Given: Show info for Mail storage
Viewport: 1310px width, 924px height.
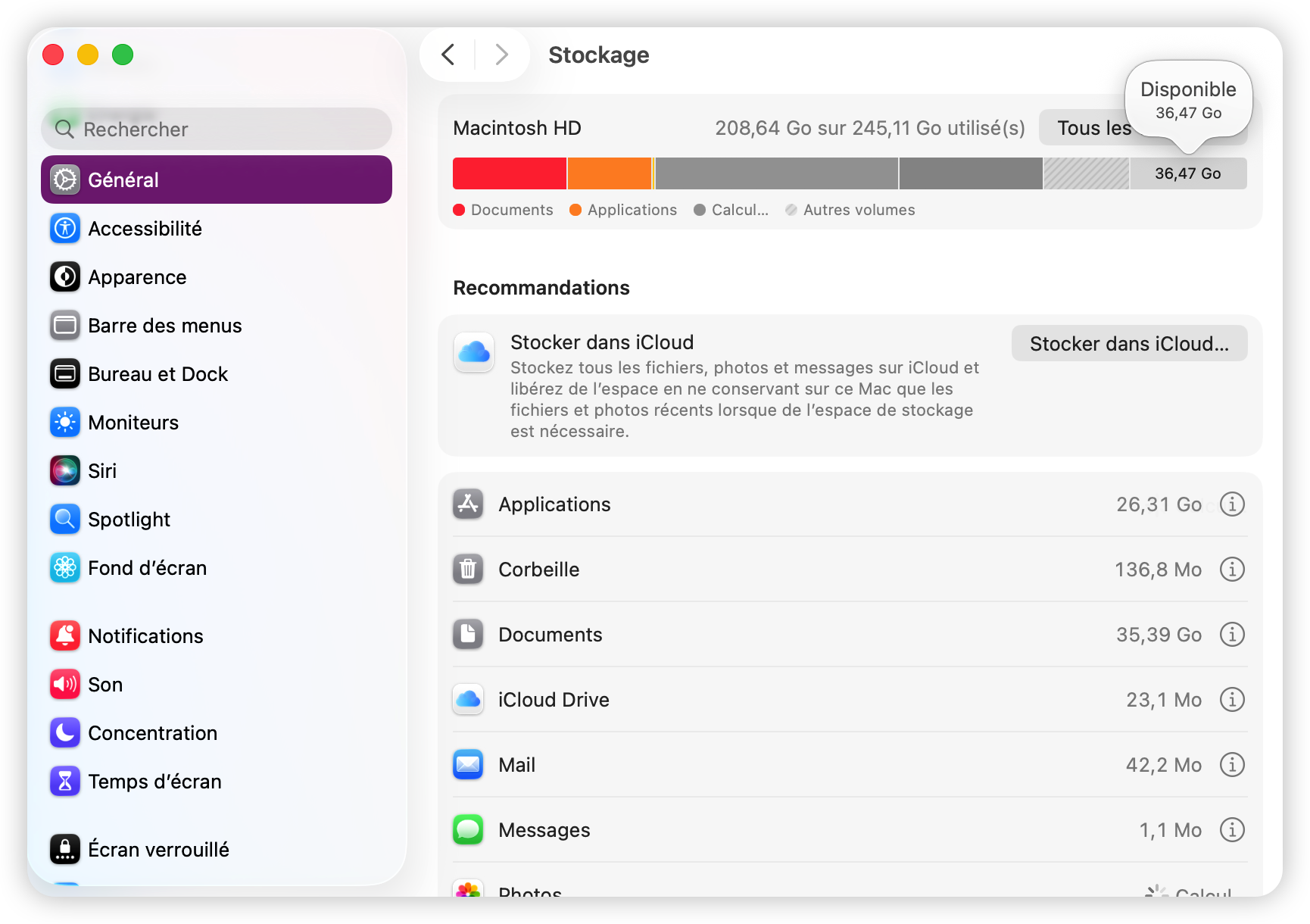Looking at the screenshot, I should pyautogui.click(x=1232, y=764).
